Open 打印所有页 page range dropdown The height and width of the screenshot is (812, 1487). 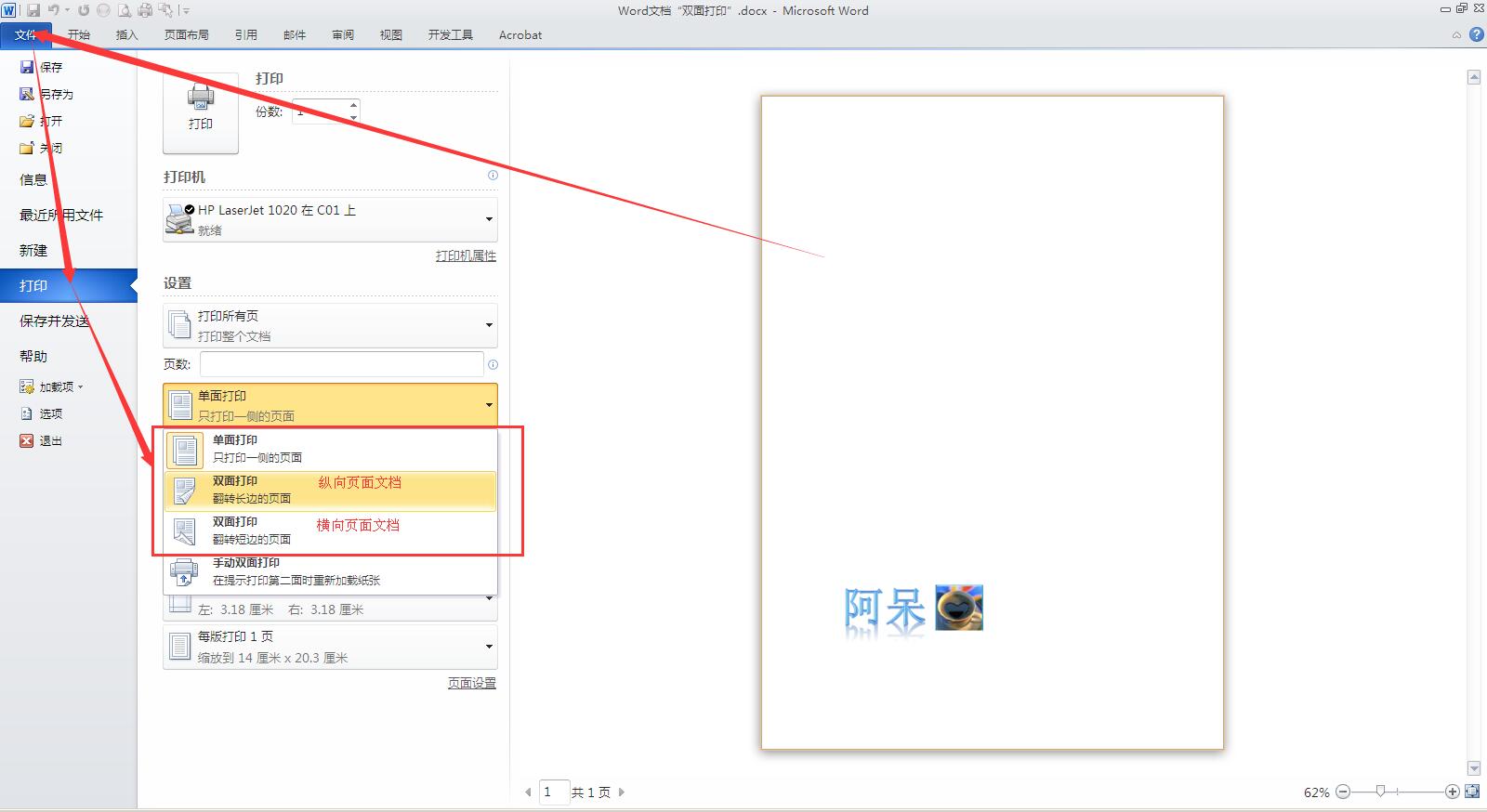(330, 325)
